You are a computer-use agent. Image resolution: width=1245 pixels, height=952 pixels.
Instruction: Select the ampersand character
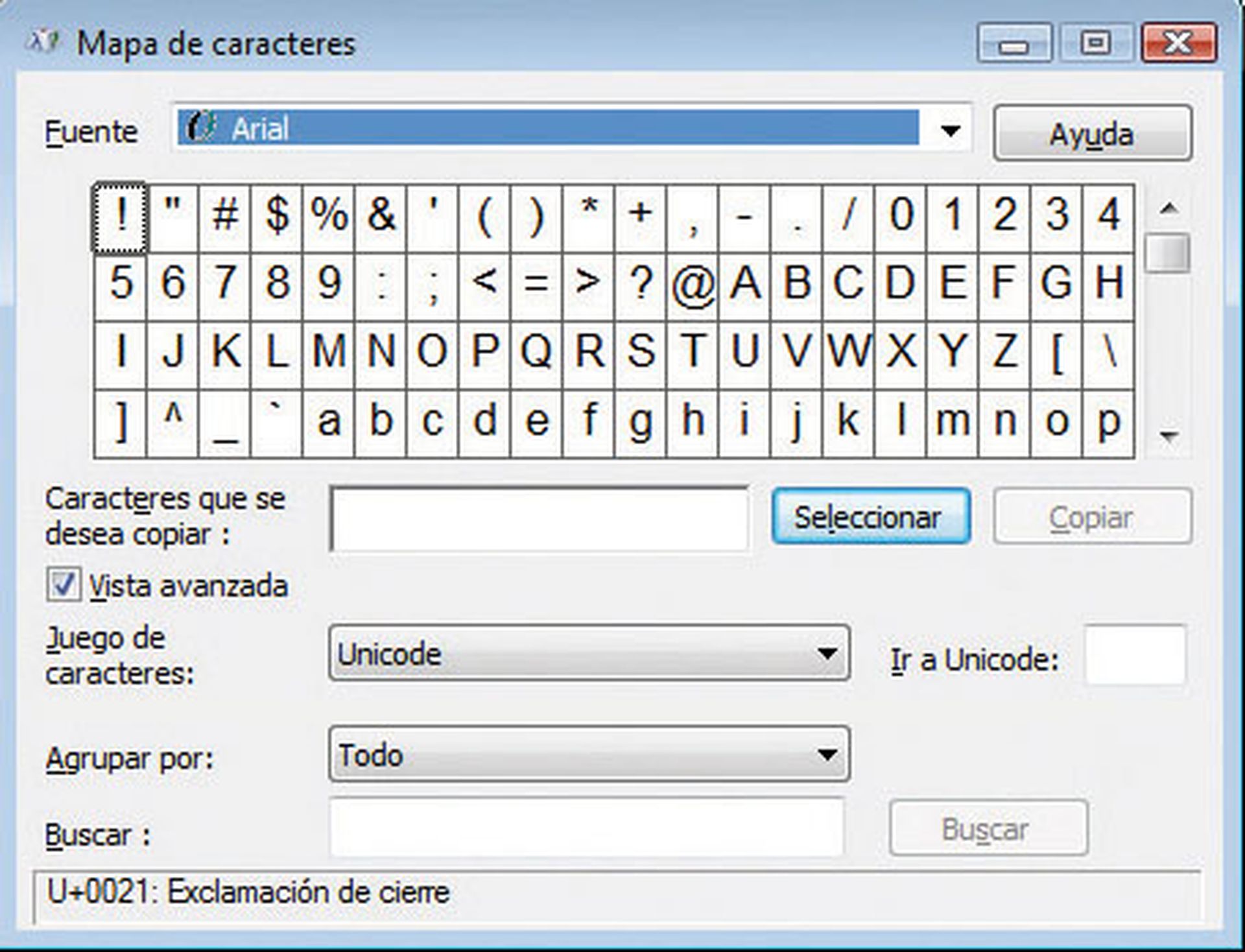(379, 217)
